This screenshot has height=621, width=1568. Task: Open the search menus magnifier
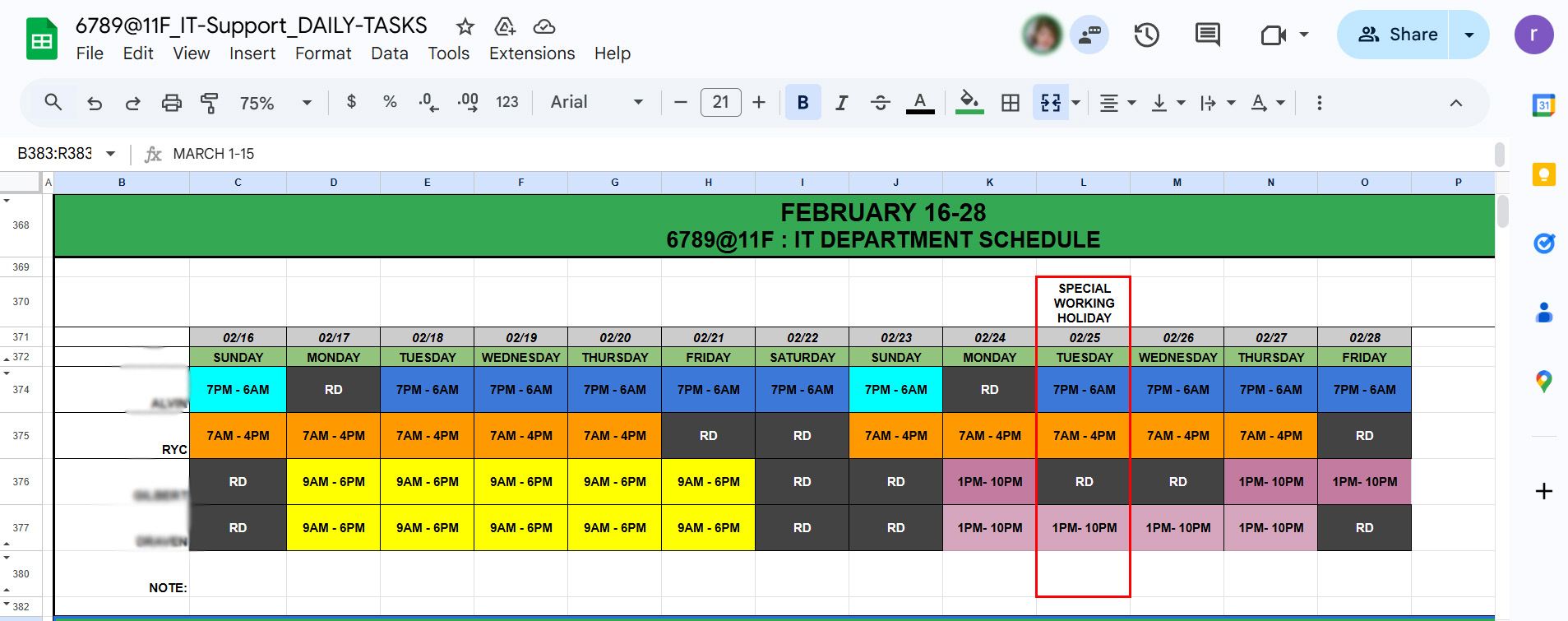coord(53,103)
